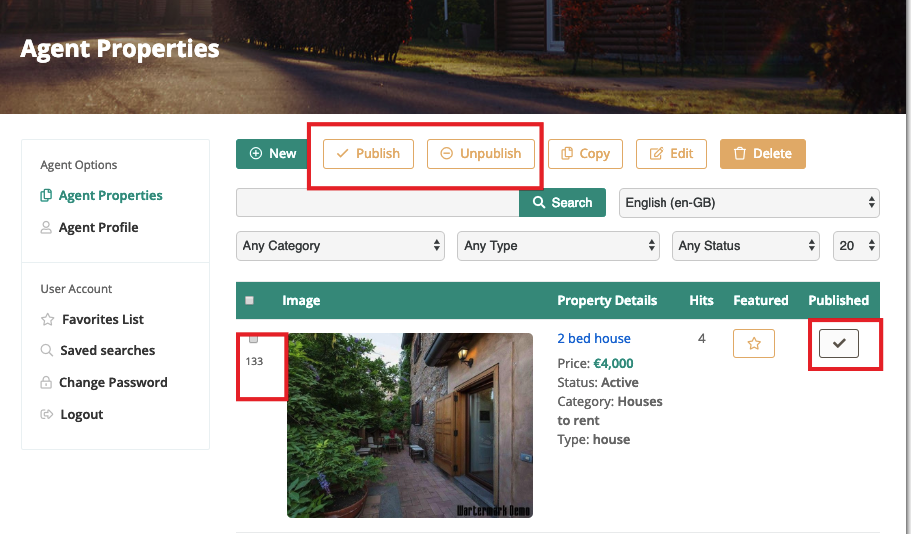This screenshot has height=534, width=911.
Task: Click the Favorites List star icon
Action: click(x=47, y=320)
